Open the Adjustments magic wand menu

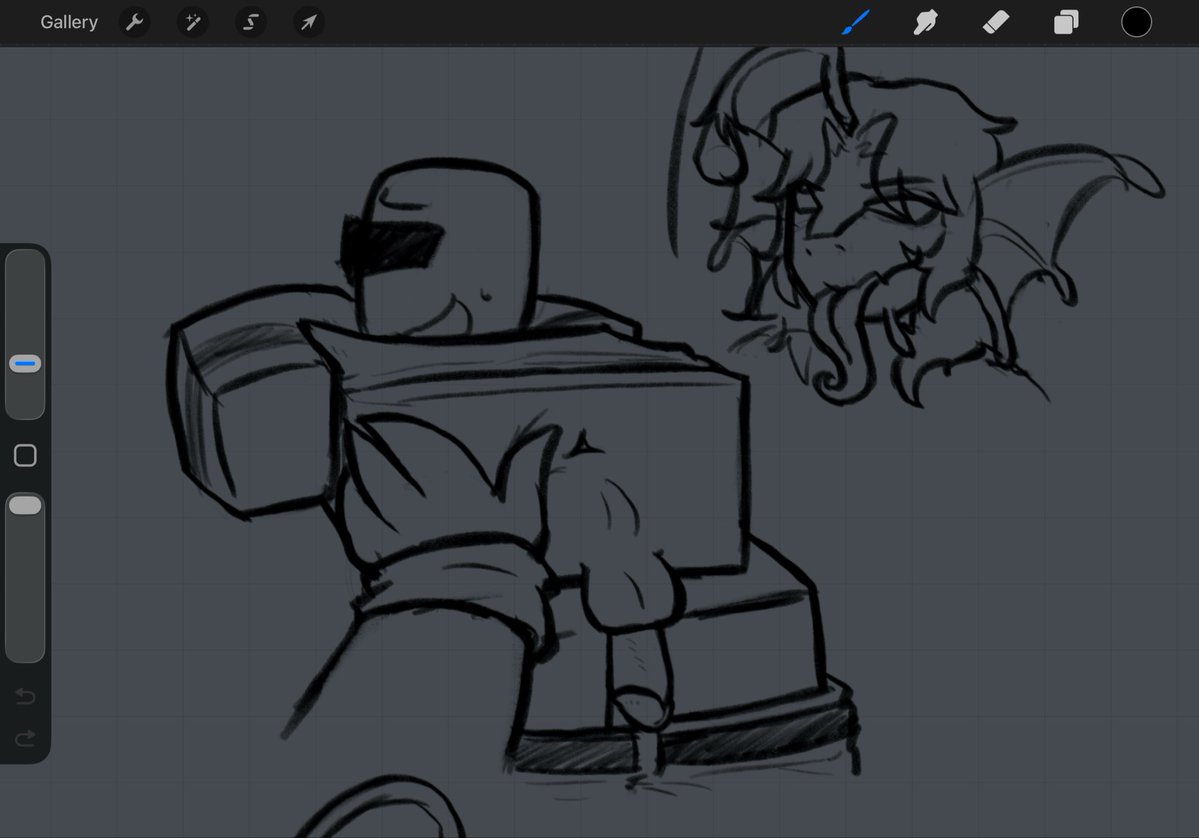193,22
